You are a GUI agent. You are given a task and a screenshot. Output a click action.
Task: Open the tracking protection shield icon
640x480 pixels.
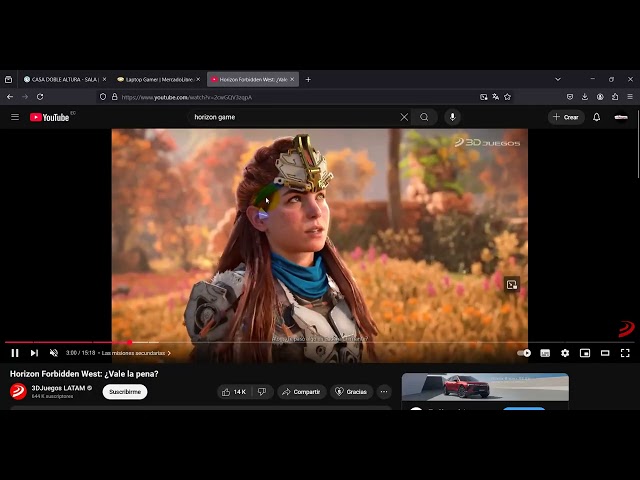(103, 97)
